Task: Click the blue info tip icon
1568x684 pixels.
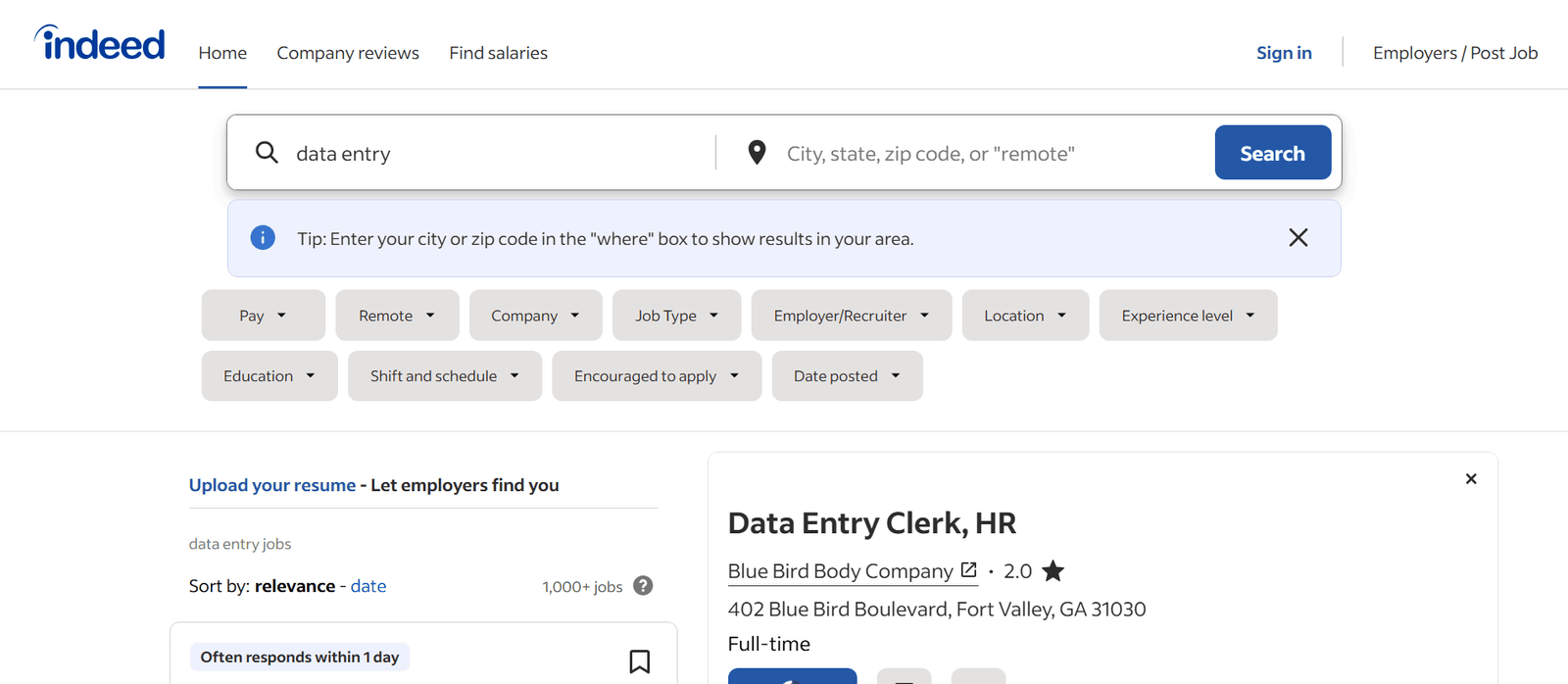Action: coord(263,238)
